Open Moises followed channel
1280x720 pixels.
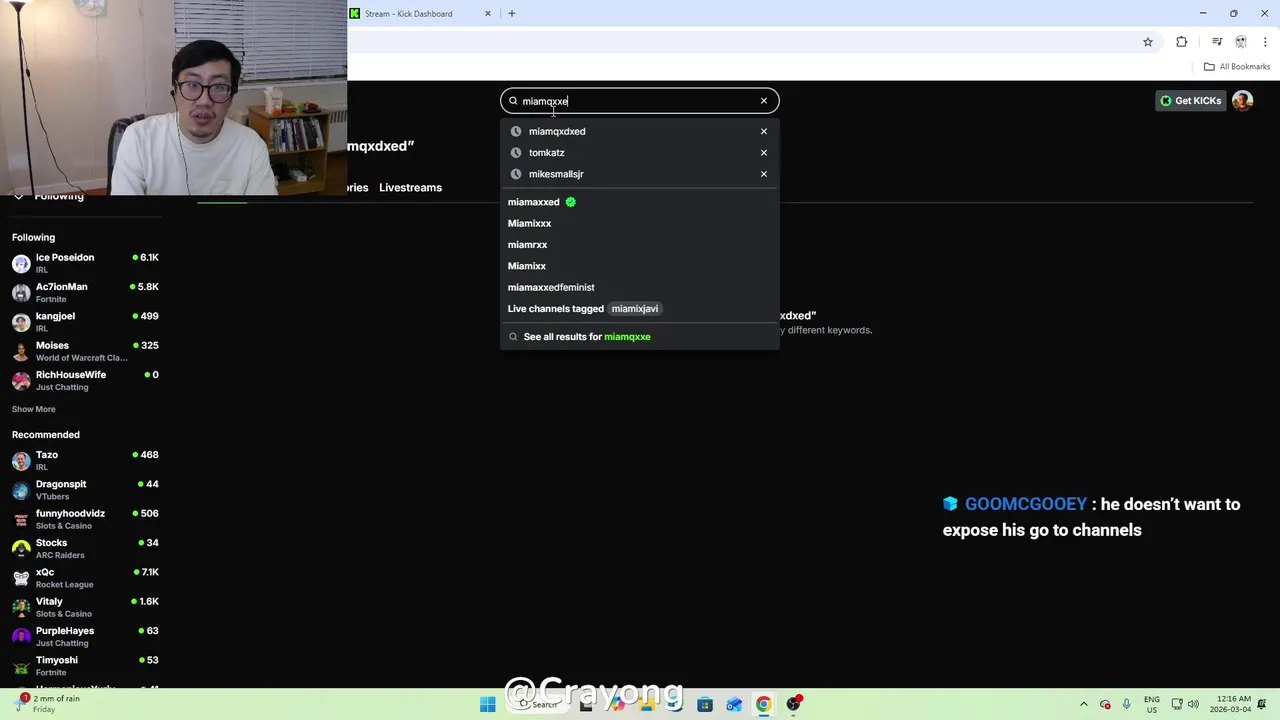[x=85, y=351]
